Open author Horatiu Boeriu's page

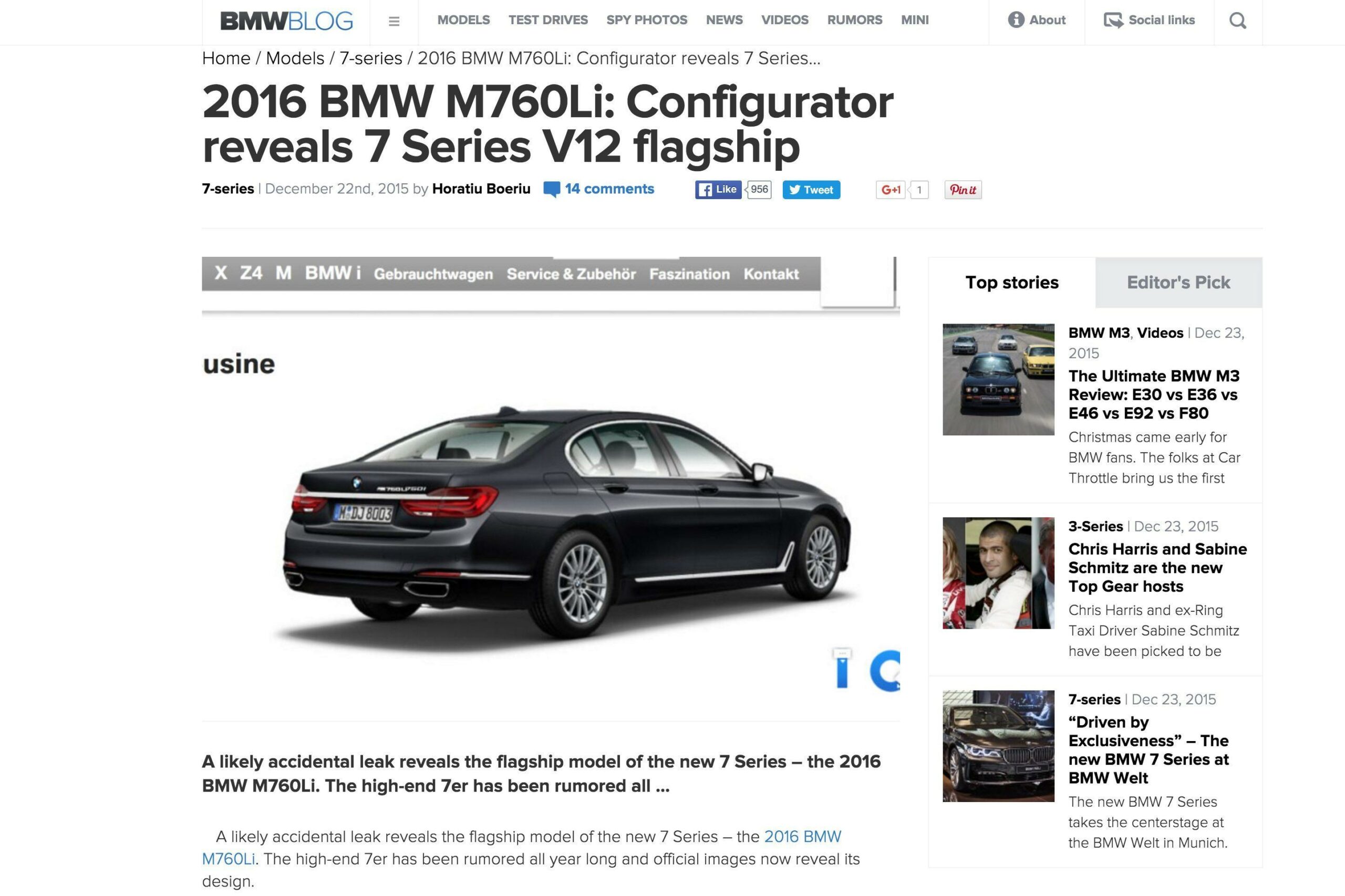pyautogui.click(x=481, y=189)
